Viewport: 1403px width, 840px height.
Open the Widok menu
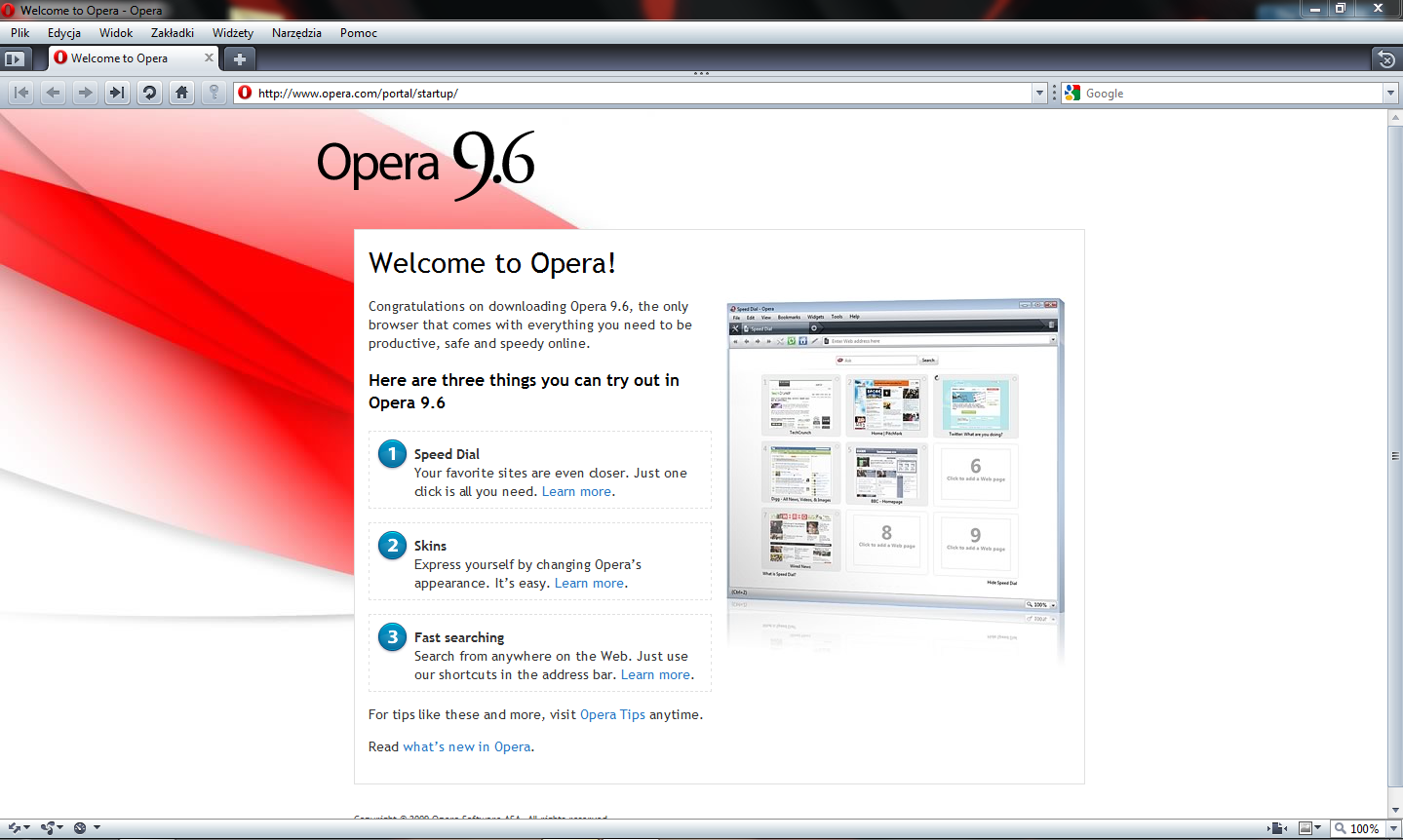[x=116, y=32]
